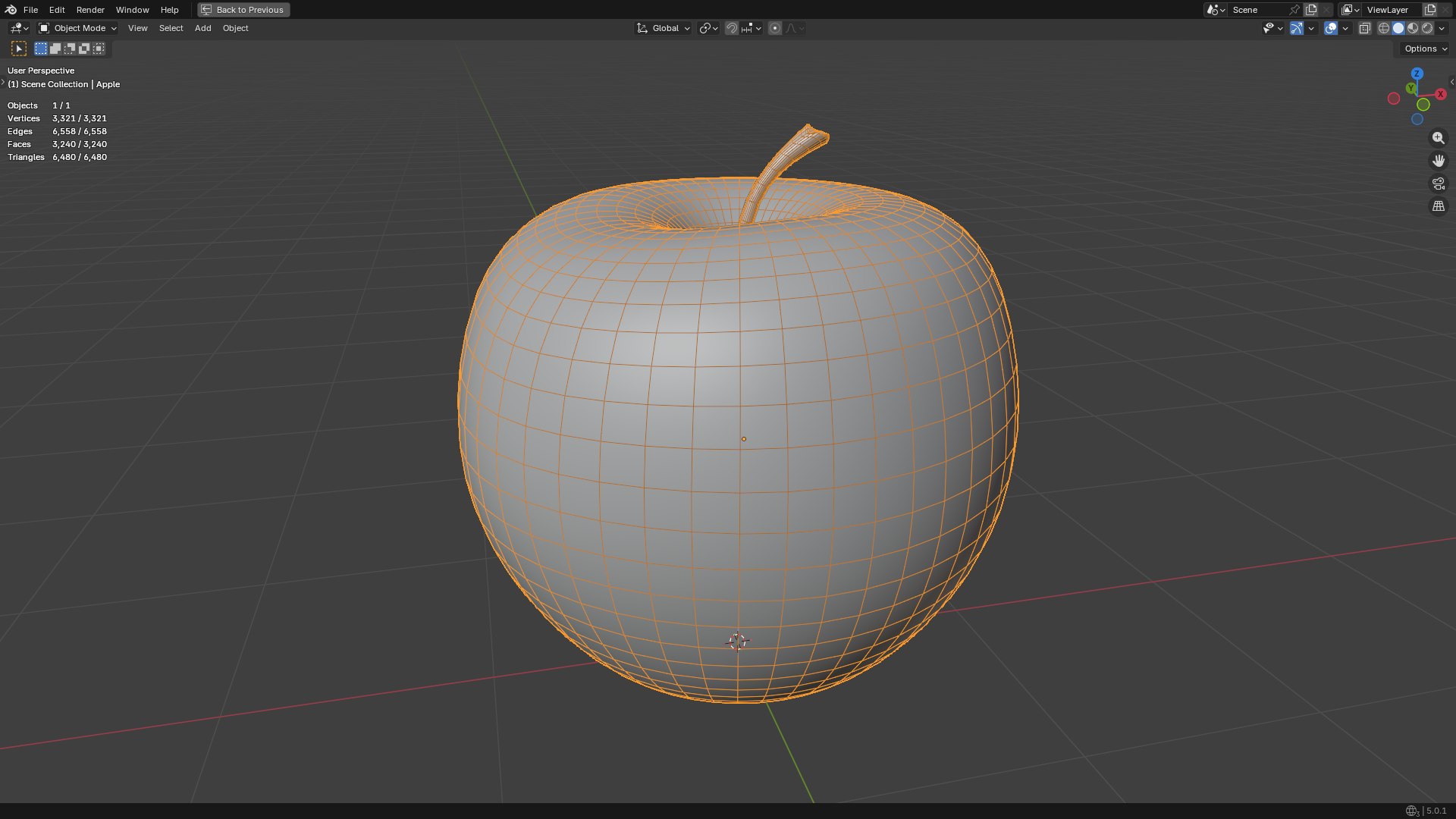
Task: Pin scene to workspace icon
Action: [x=1294, y=10]
